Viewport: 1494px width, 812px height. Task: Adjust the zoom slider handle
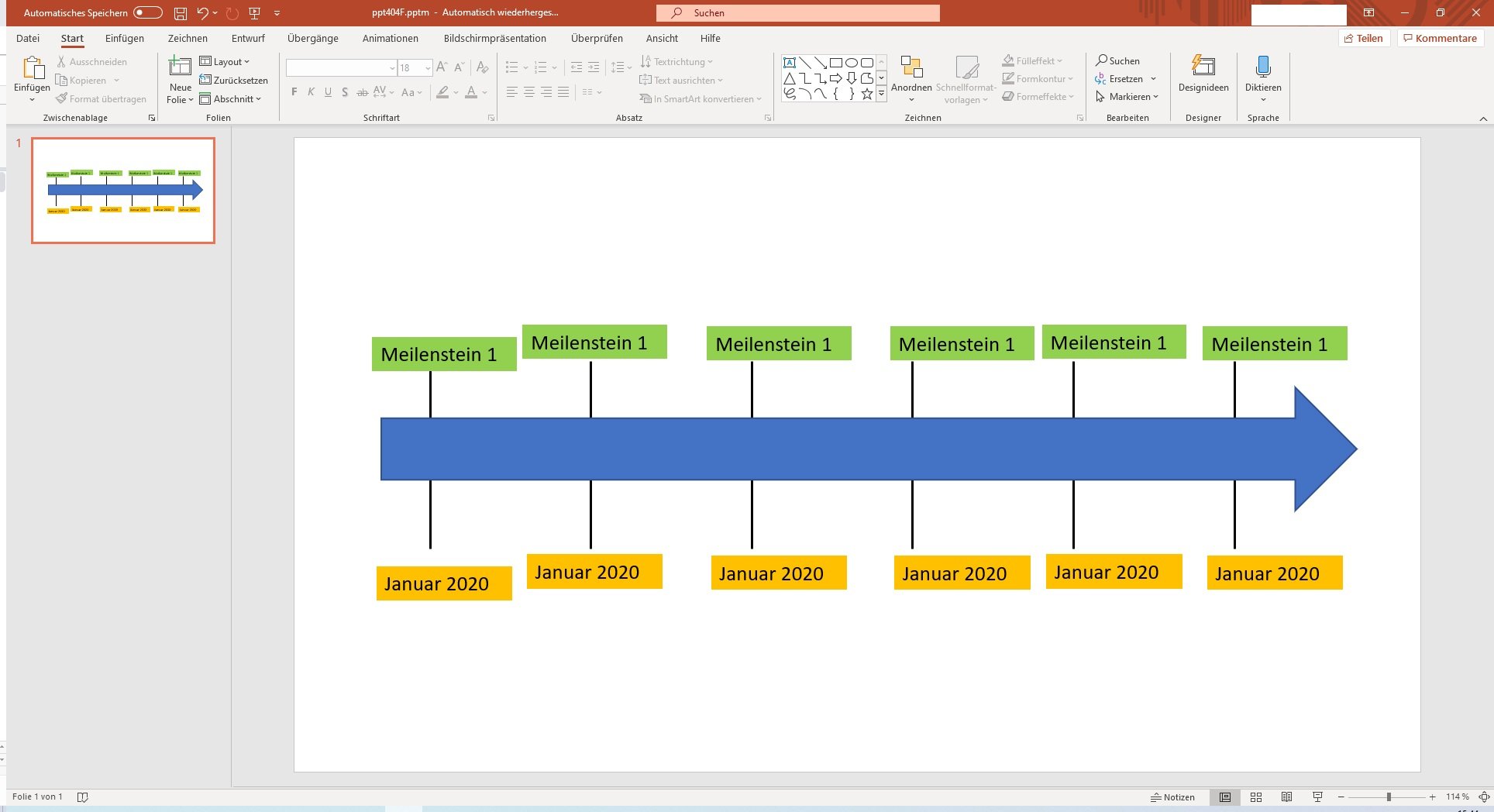[1389, 797]
